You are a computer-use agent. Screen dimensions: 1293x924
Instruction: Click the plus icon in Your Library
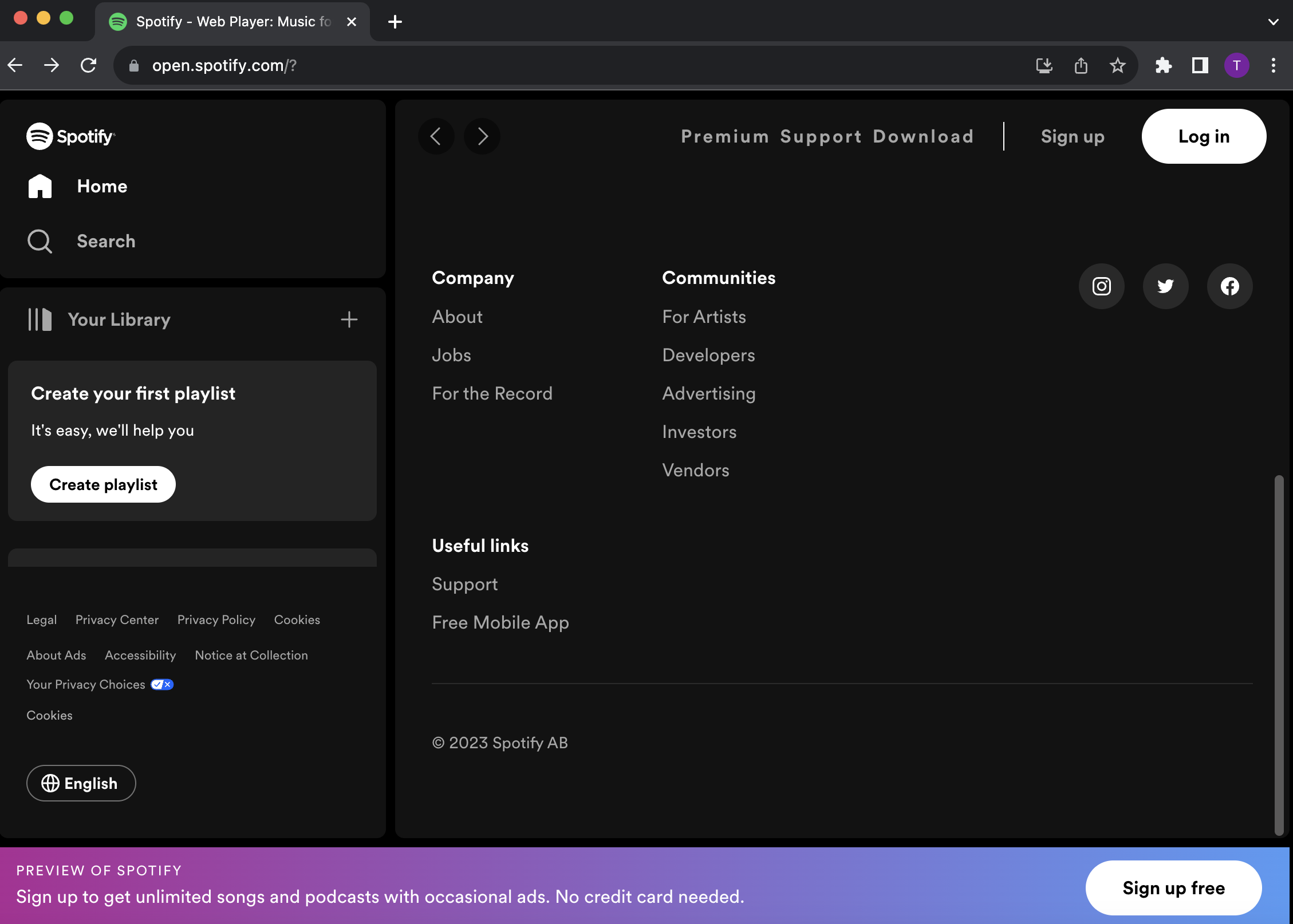coord(349,319)
